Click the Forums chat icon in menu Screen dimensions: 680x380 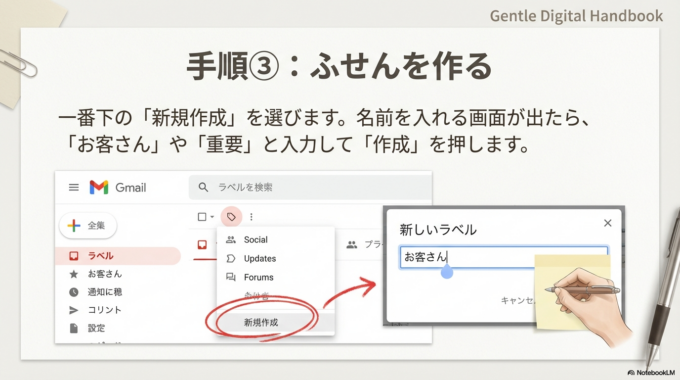click(x=231, y=277)
